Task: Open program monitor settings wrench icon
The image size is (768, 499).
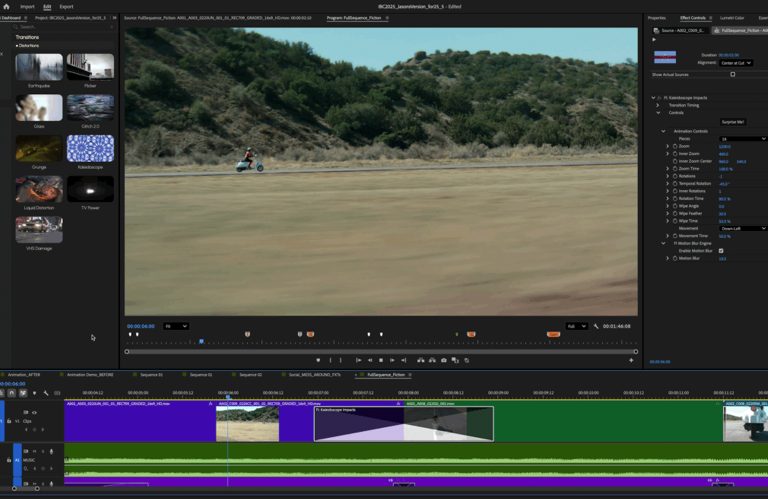Action: pyautogui.click(x=596, y=326)
